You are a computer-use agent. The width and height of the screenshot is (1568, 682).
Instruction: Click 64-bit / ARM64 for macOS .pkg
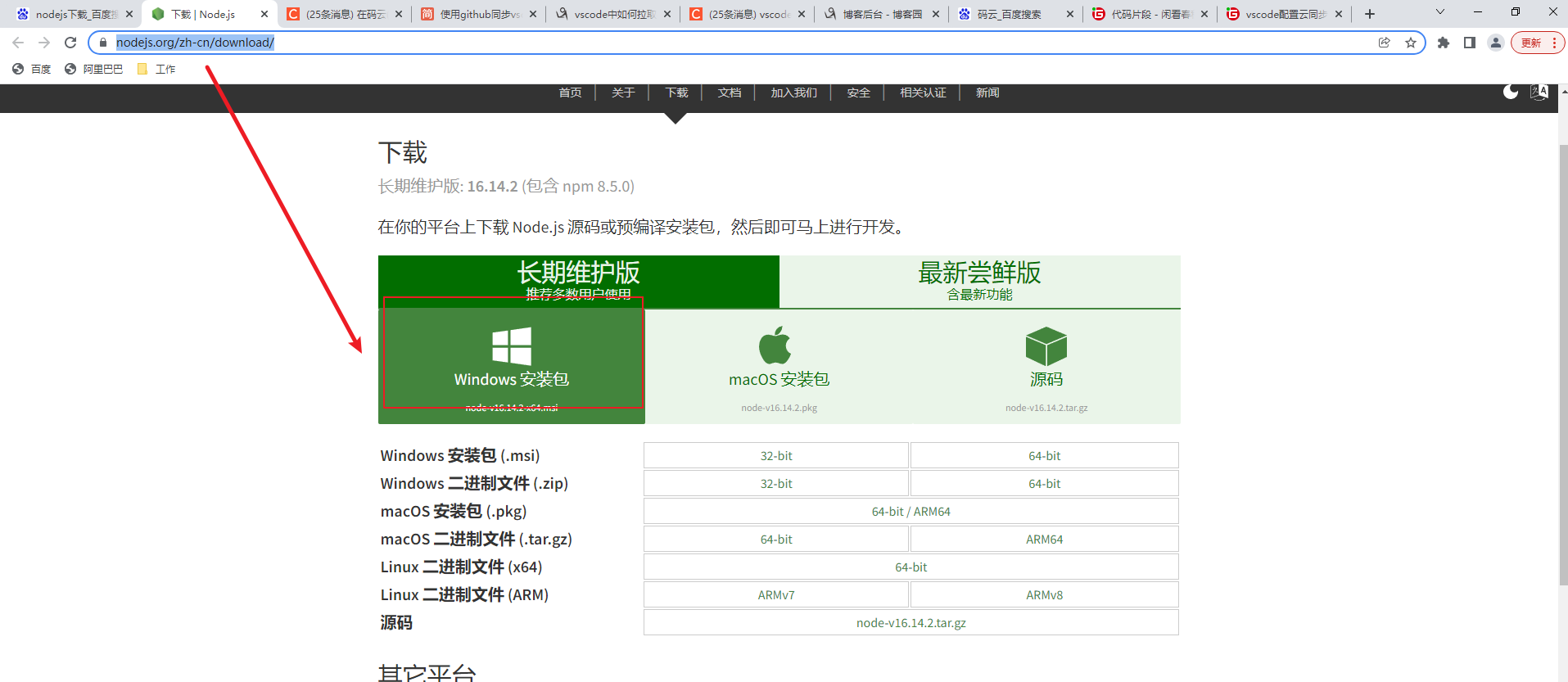[x=911, y=511]
